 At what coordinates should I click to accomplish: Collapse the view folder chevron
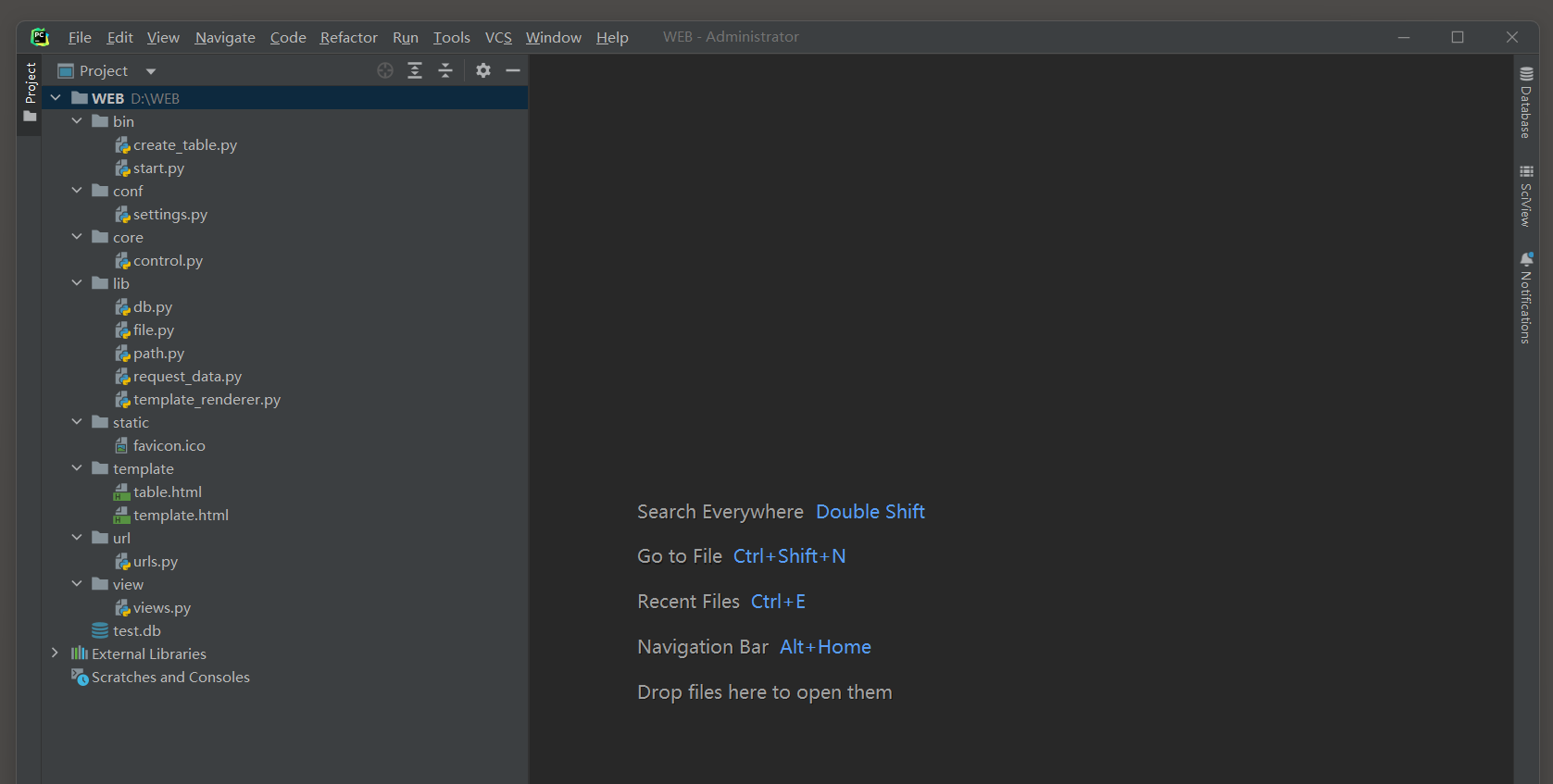click(77, 584)
